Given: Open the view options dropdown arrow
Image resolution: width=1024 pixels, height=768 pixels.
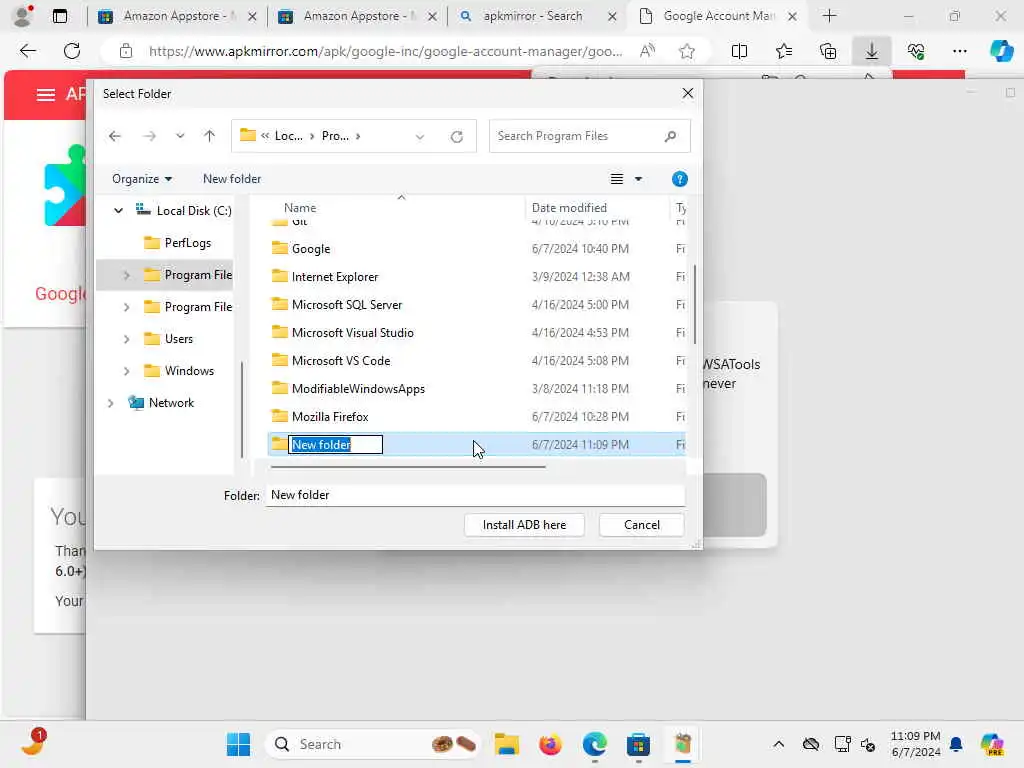Looking at the screenshot, I should pyautogui.click(x=639, y=179).
